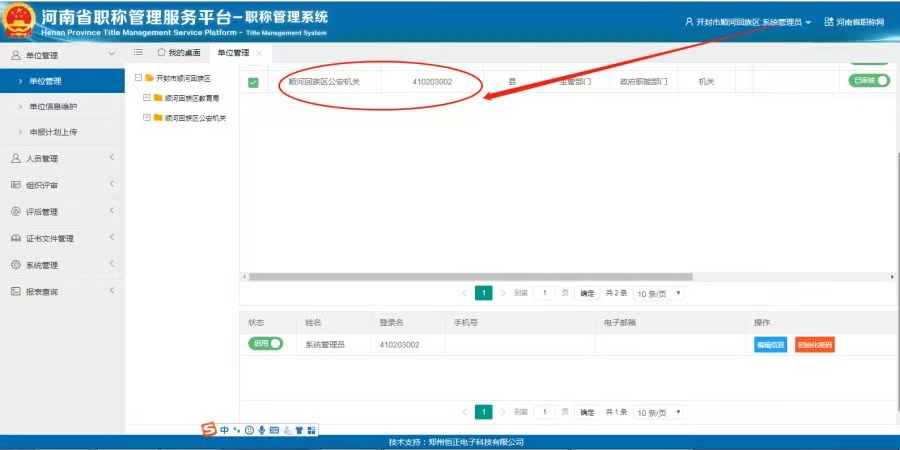Click page number input beside 共1条
The width and height of the screenshot is (900, 450).
(545, 412)
